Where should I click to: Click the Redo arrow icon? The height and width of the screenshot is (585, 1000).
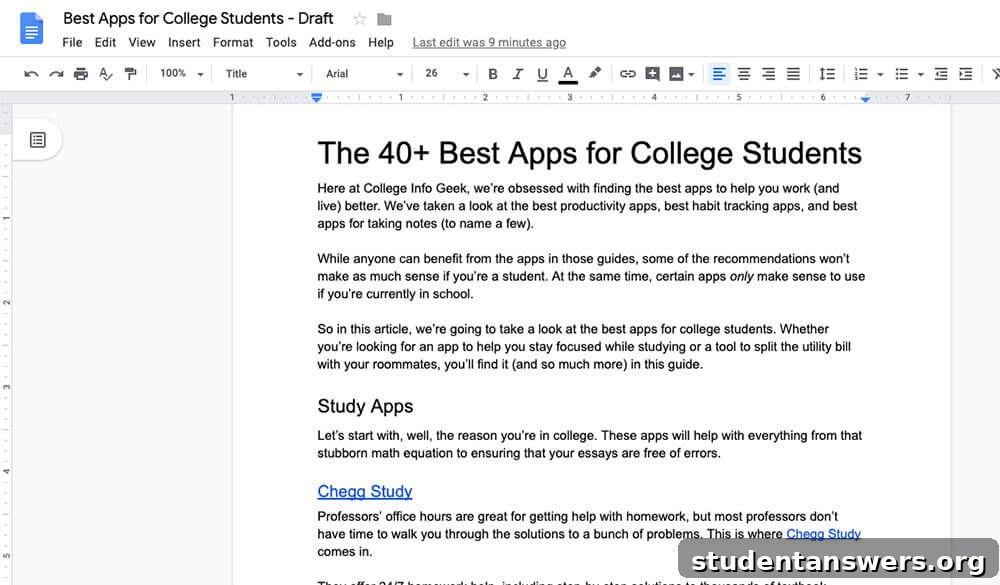[56, 74]
